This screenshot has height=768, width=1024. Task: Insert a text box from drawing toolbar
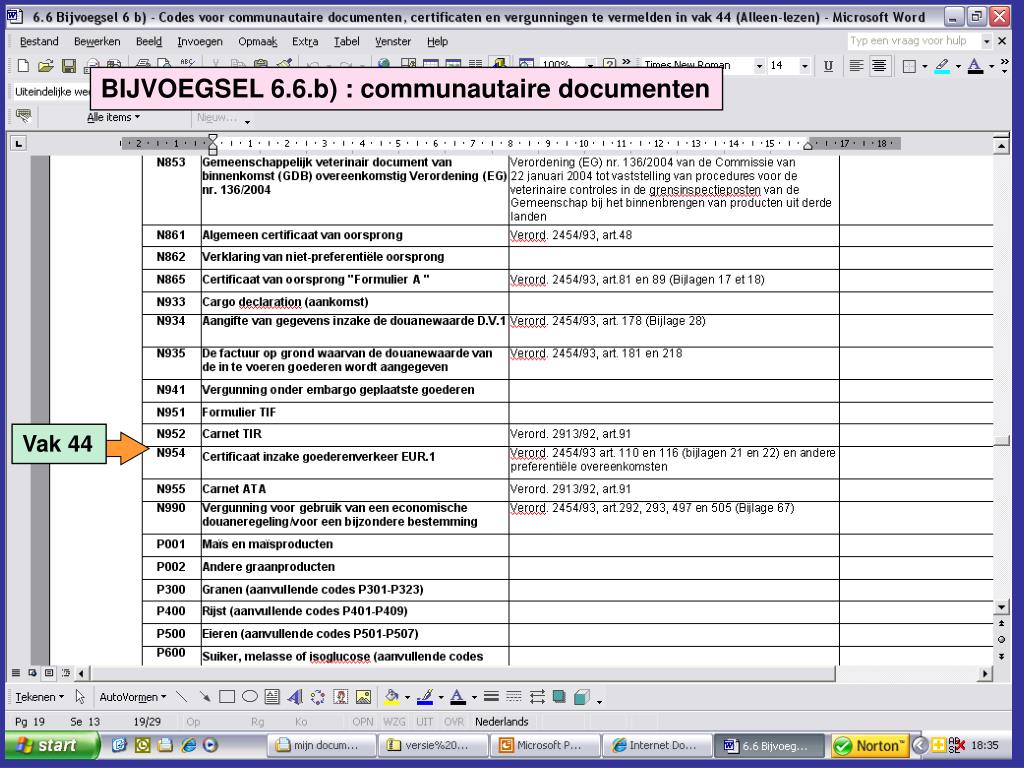[x=272, y=697]
